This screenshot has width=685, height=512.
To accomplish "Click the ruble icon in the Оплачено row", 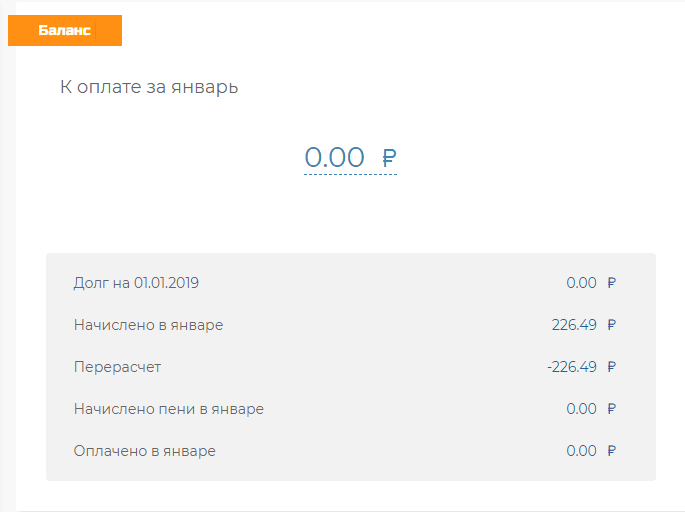I will (612, 451).
